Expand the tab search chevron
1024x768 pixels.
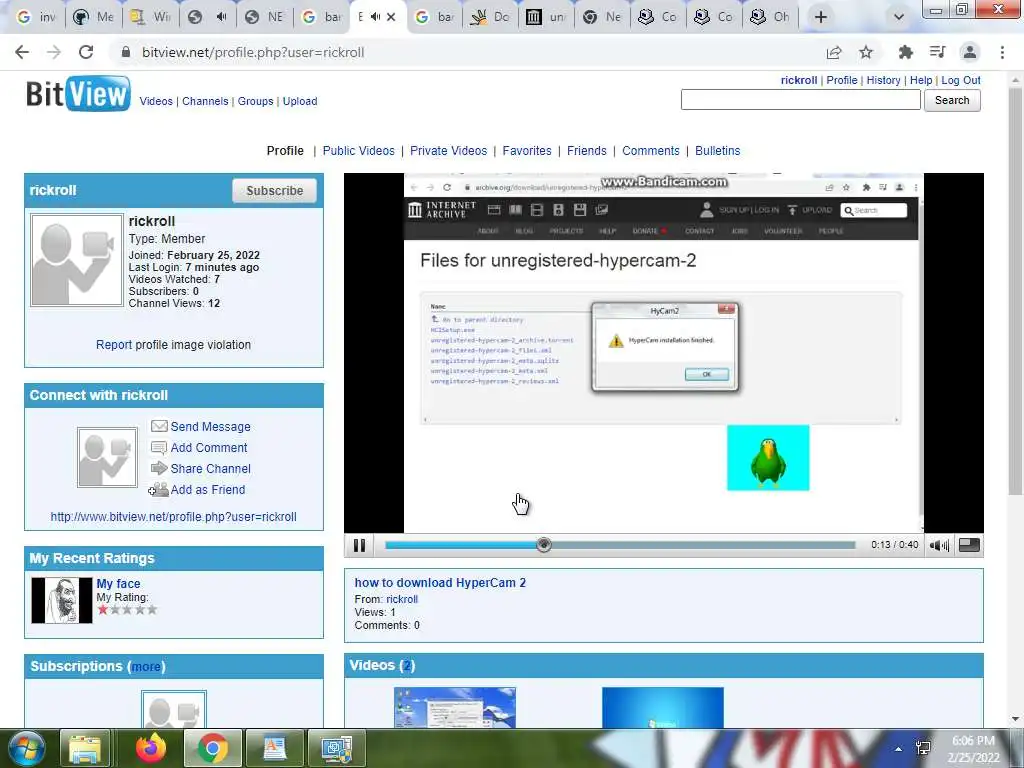click(899, 17)
